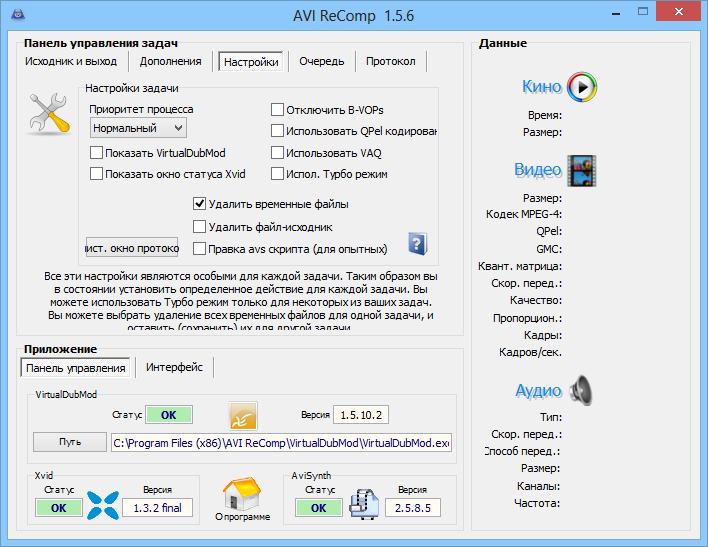The image size is (708, 547).
Task: Click the Каналы: label
Action: (538, 486)
